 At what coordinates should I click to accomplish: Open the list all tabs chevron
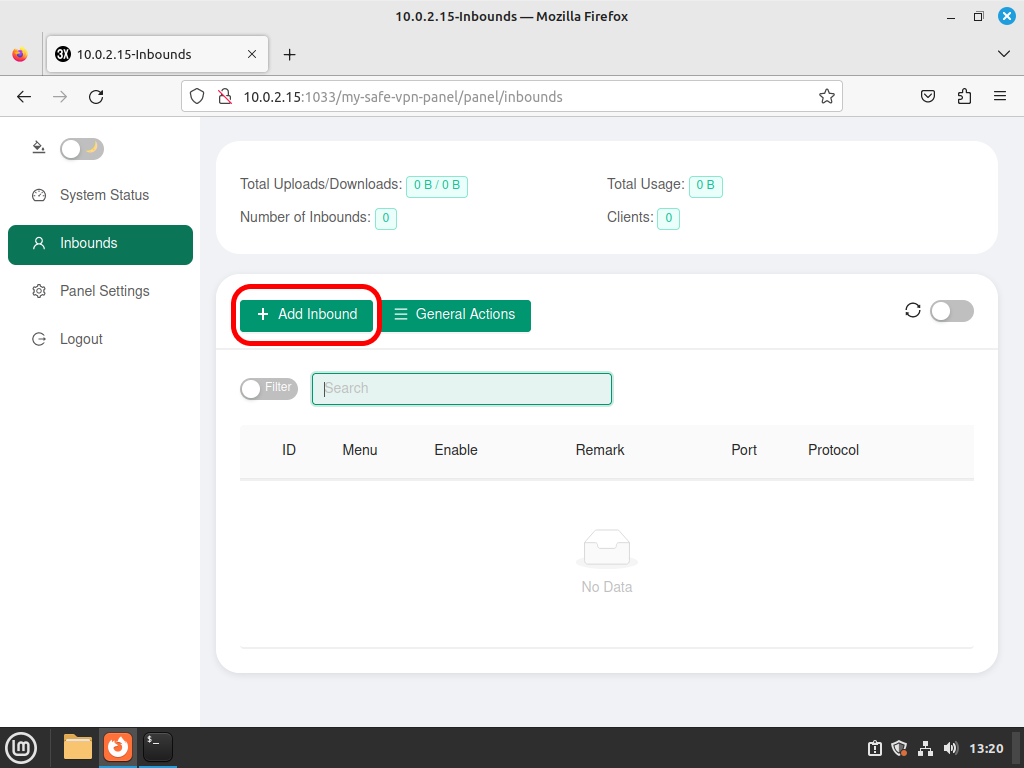pyautogui.click(x=1003, y=54)
